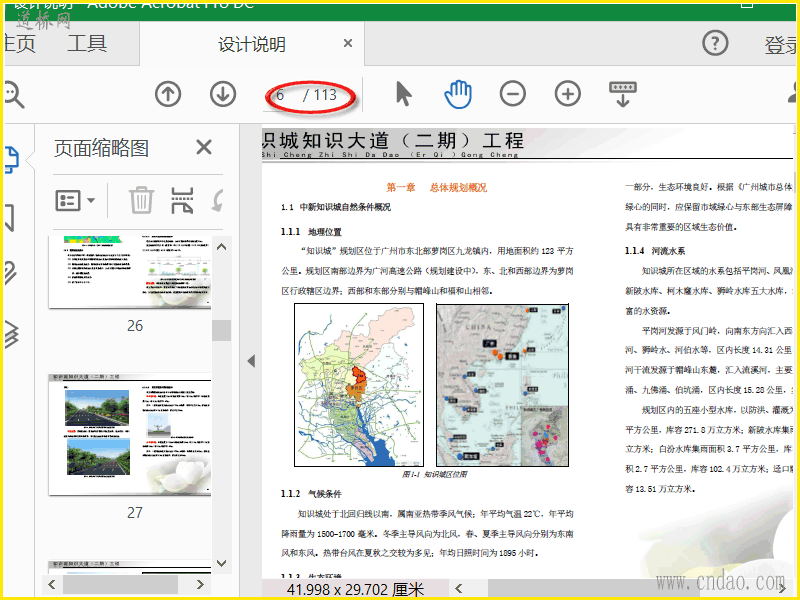Go to next page with down arrow
Image resolution: width=800 pixels, height=600 pixels.
(223, 94)
